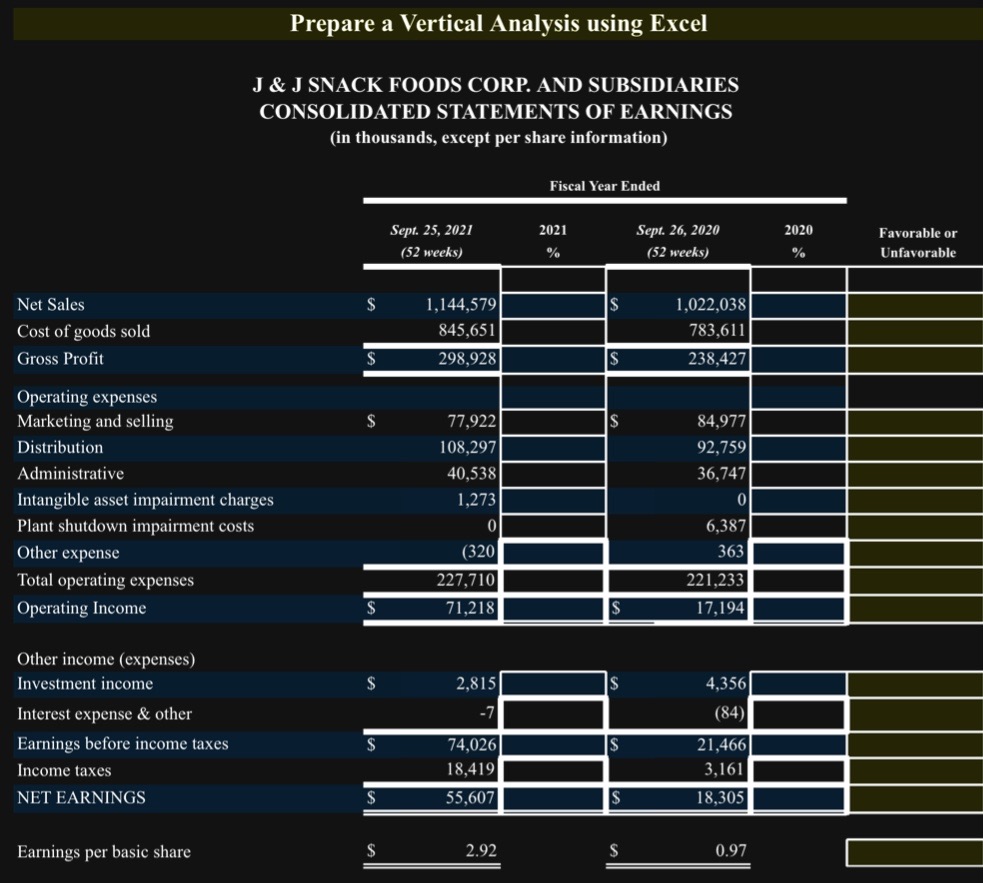
Task: Click the Favorable or Unfavorable cell for NET EARNINGS
Action: click(x=915, y=797)
